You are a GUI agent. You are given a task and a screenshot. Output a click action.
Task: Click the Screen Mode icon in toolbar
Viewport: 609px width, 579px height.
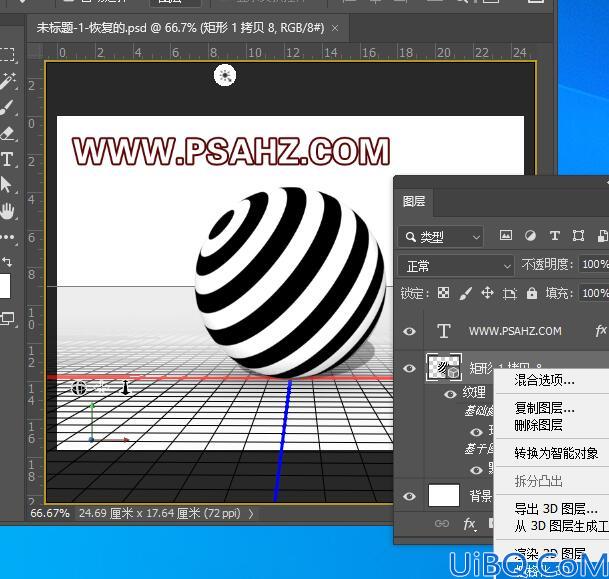coord(7,319)
